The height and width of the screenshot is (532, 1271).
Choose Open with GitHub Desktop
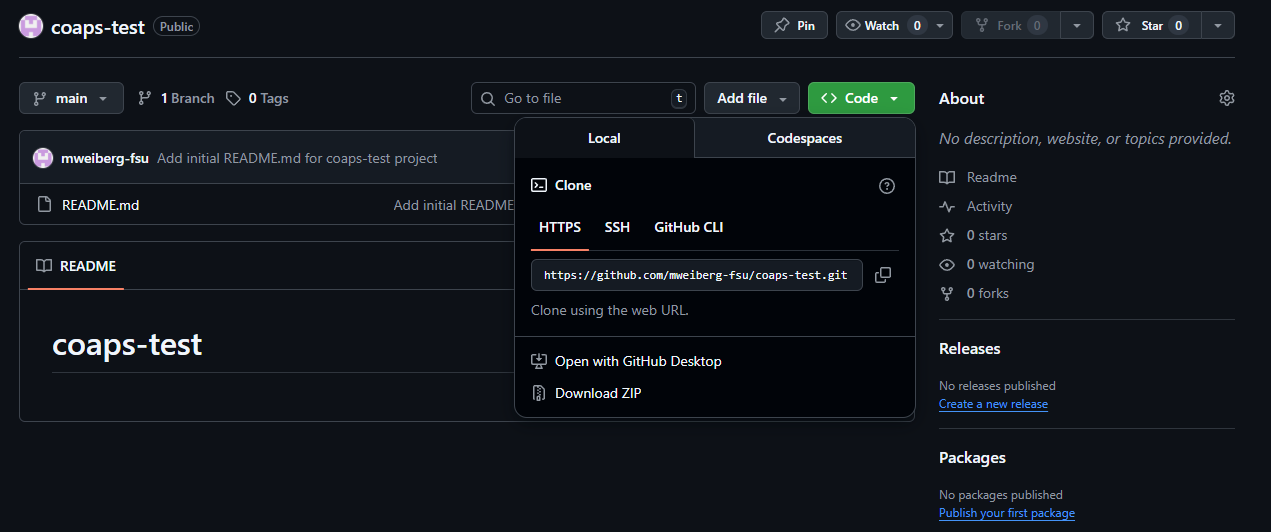638,361
